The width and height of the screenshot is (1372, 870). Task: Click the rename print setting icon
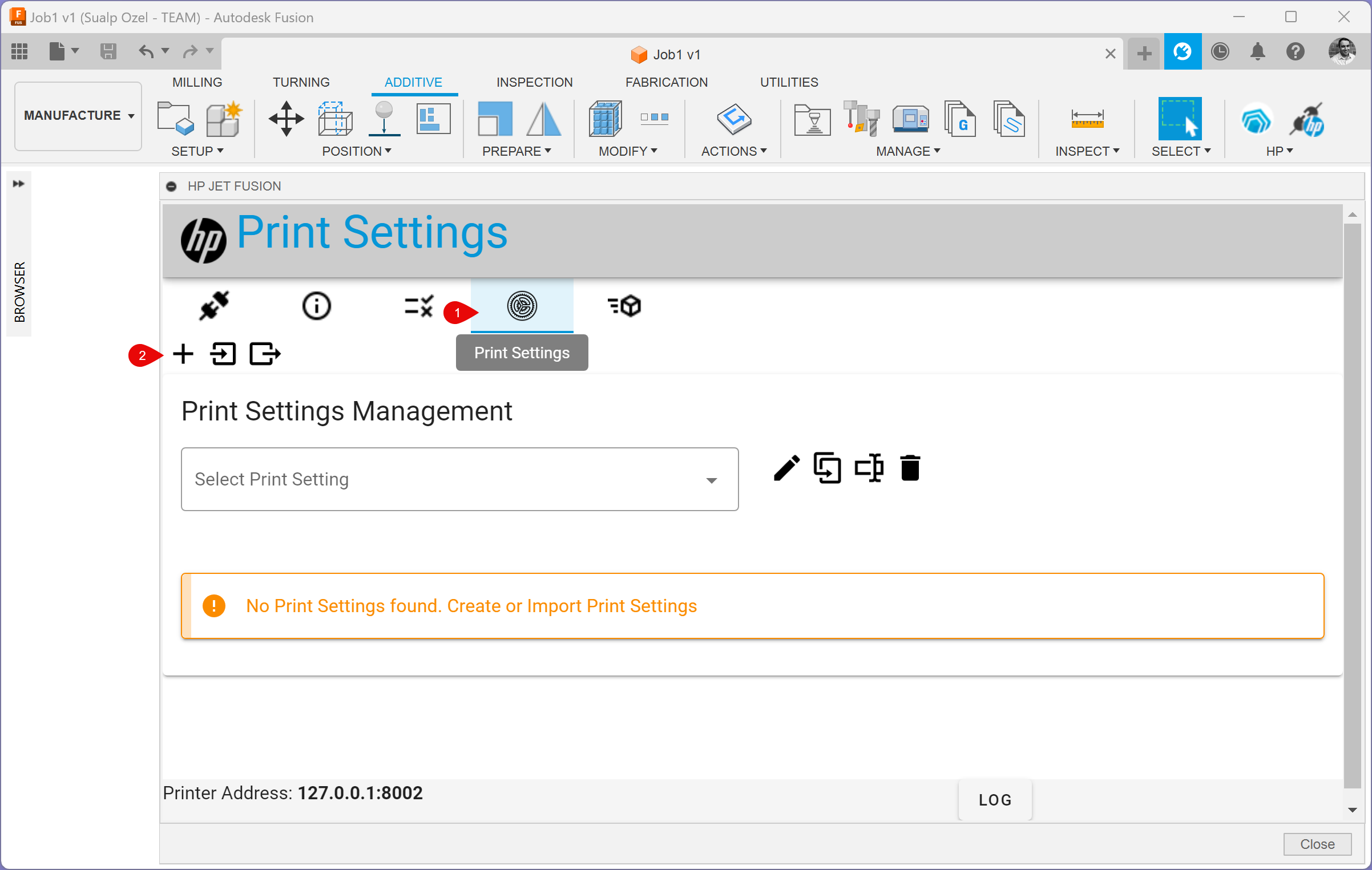coord(869,468)
